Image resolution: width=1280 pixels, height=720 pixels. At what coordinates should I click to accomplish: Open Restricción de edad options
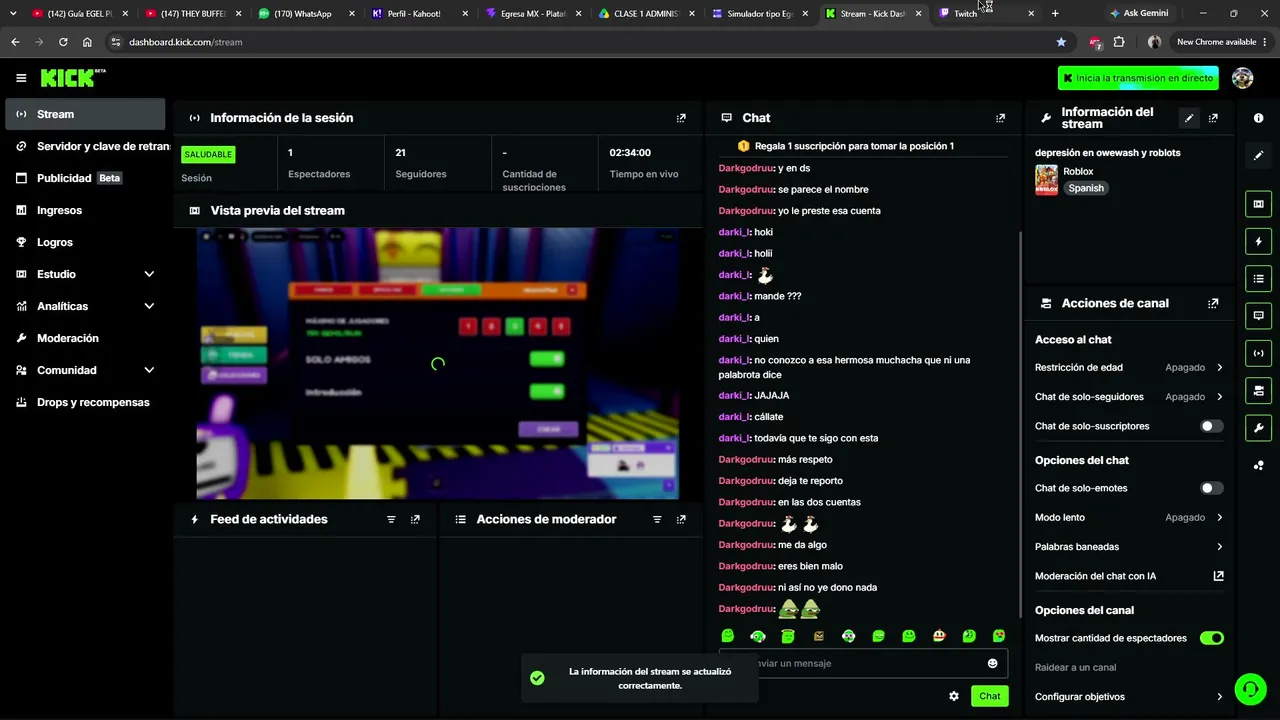tap(1129, 368)
